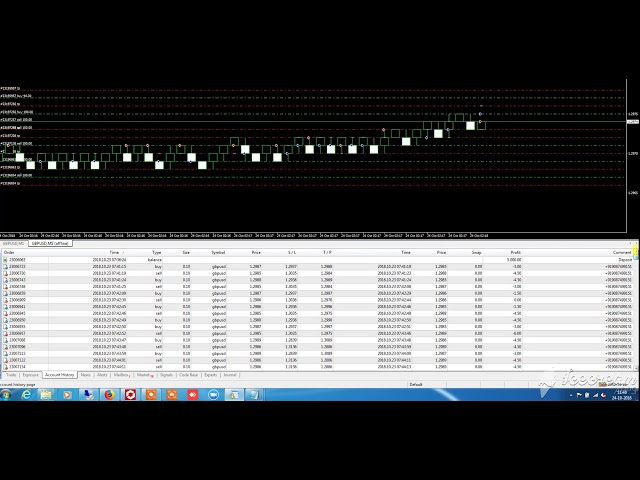This screenshot has width=640, height=480.
Task: Select the GBPUSD,M5 (offline) chart tab
Action: pos(49,243)
